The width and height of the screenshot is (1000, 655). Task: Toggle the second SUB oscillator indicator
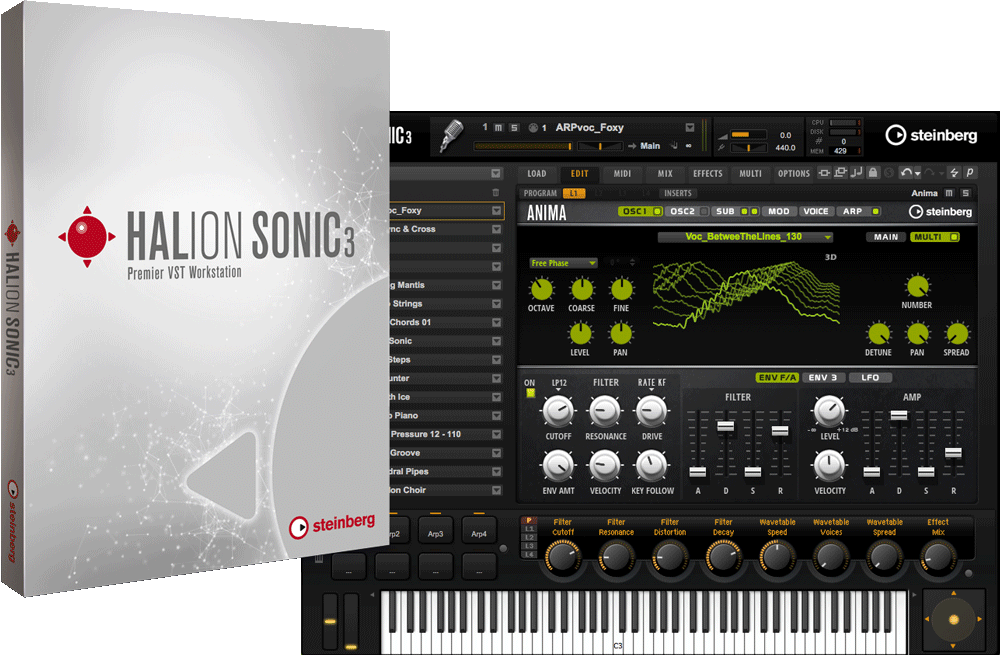(754, 211)
